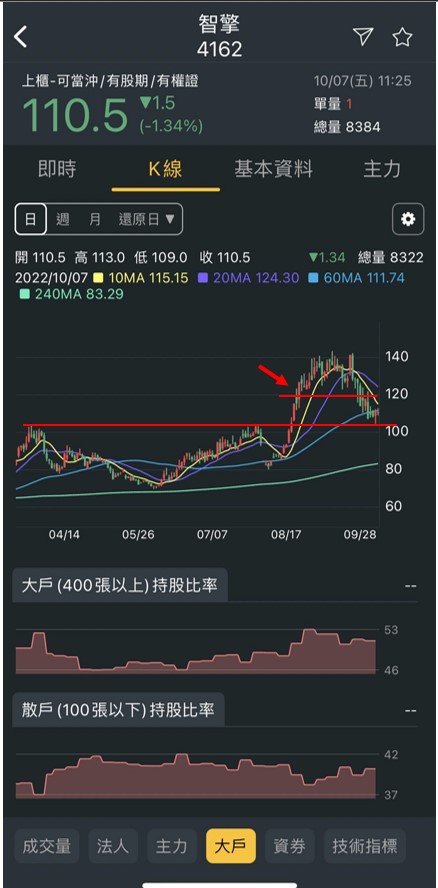Show 法人 indicator
Screen dimensions: 438x888
pos(113,846)
